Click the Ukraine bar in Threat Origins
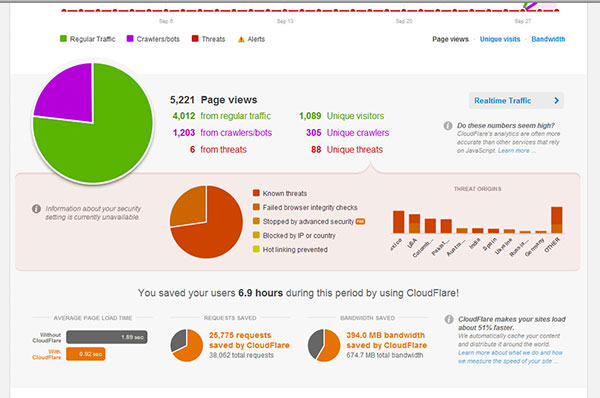The height and width of the screenshot is (398, 600). [x=509, y=231]
